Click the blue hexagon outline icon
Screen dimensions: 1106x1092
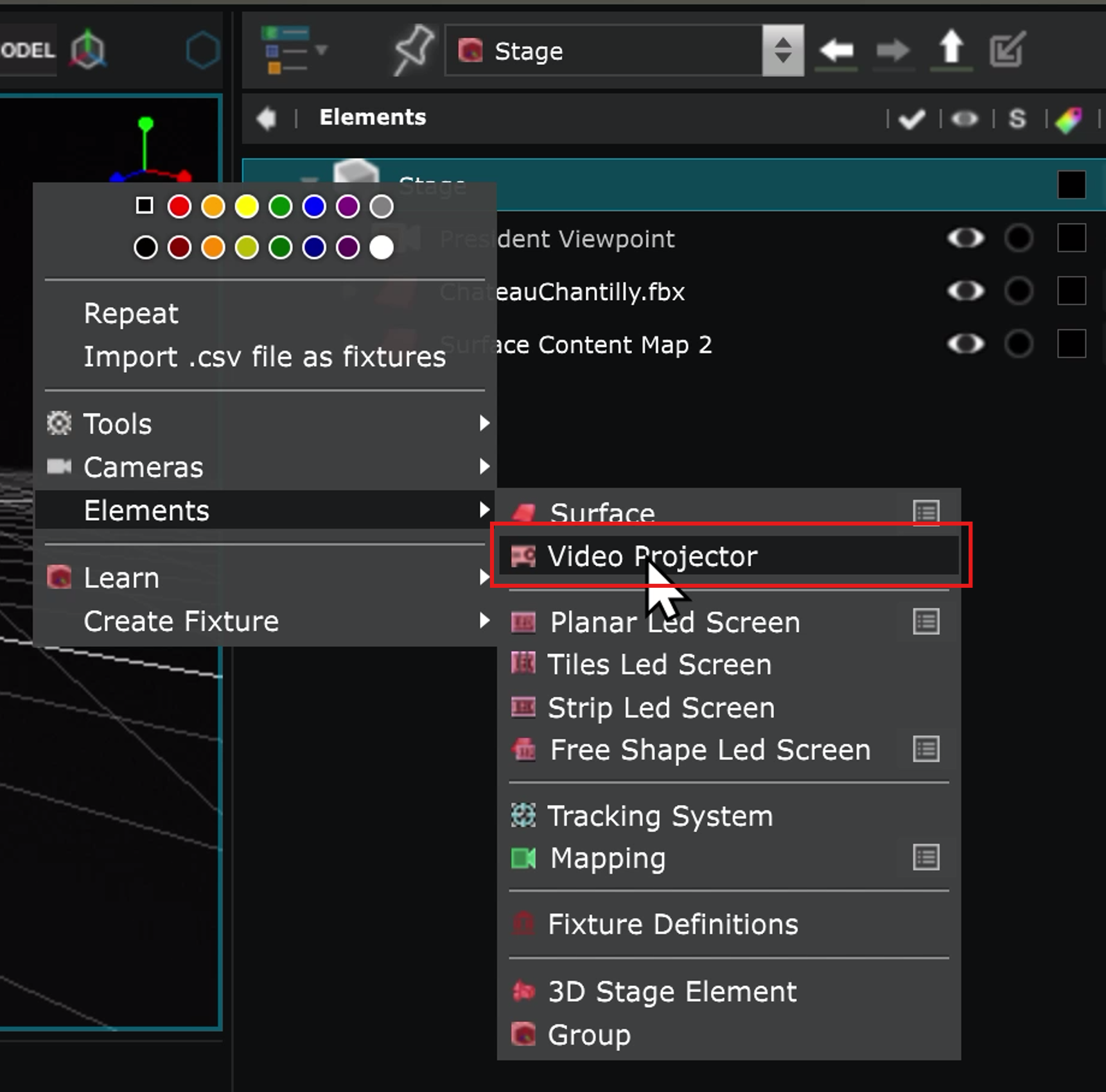pyautogui.click(x=203, y=50)
